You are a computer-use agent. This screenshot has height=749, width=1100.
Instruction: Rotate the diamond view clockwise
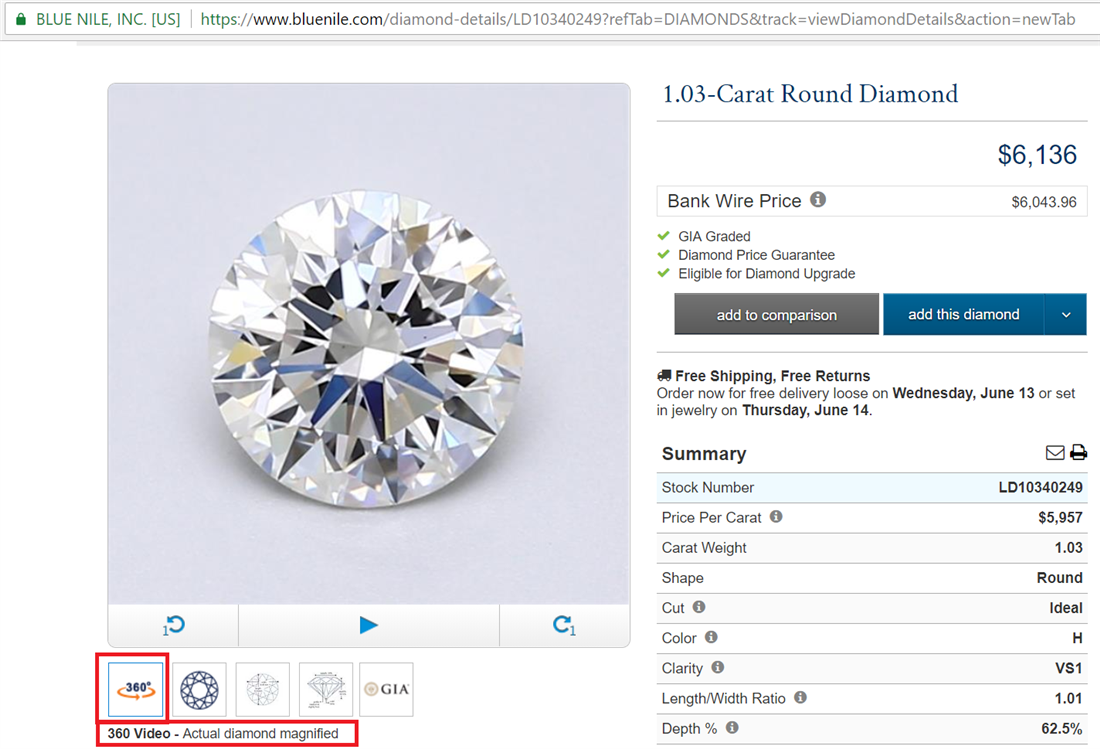point(564,624)
